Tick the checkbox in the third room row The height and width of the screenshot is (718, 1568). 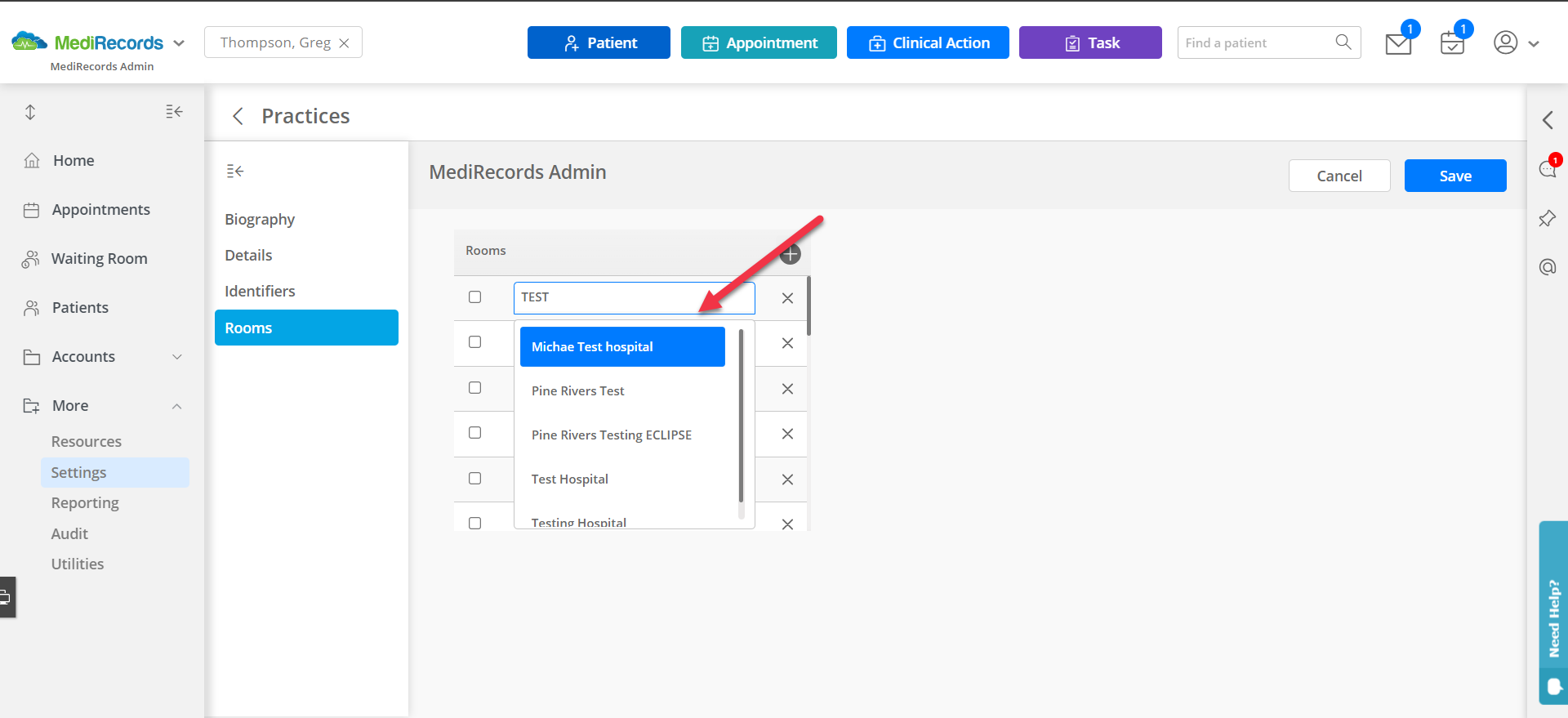click(x=474, y=388)
